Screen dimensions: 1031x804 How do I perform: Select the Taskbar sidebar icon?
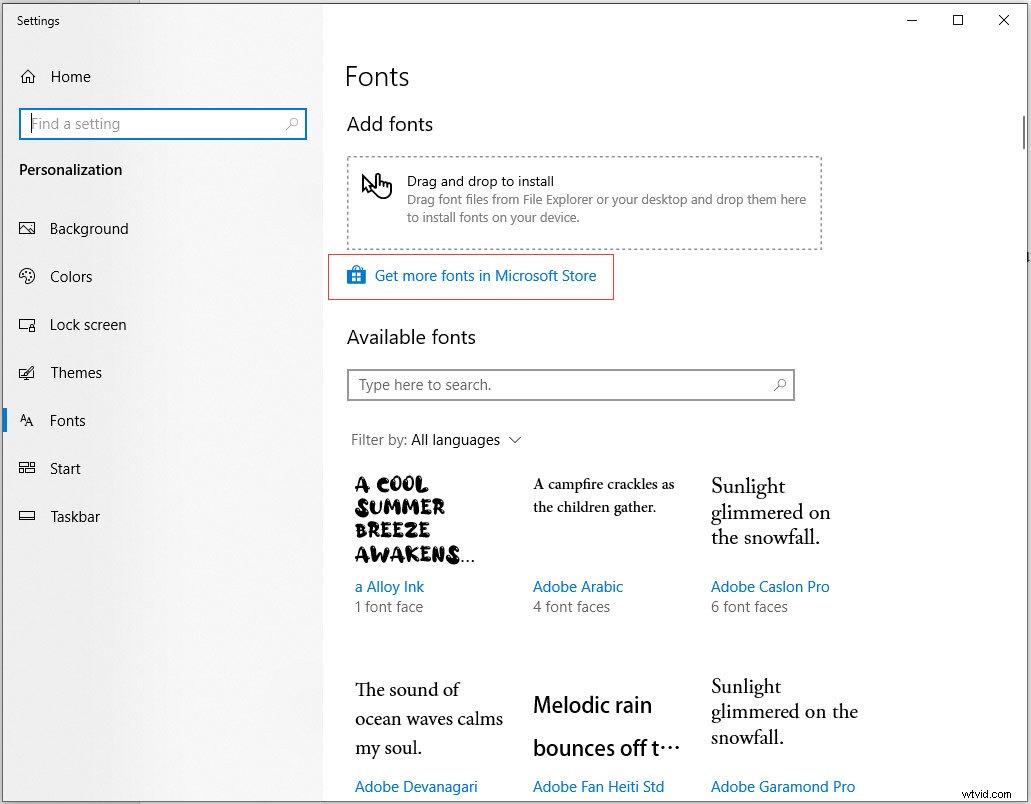point(27,517)
